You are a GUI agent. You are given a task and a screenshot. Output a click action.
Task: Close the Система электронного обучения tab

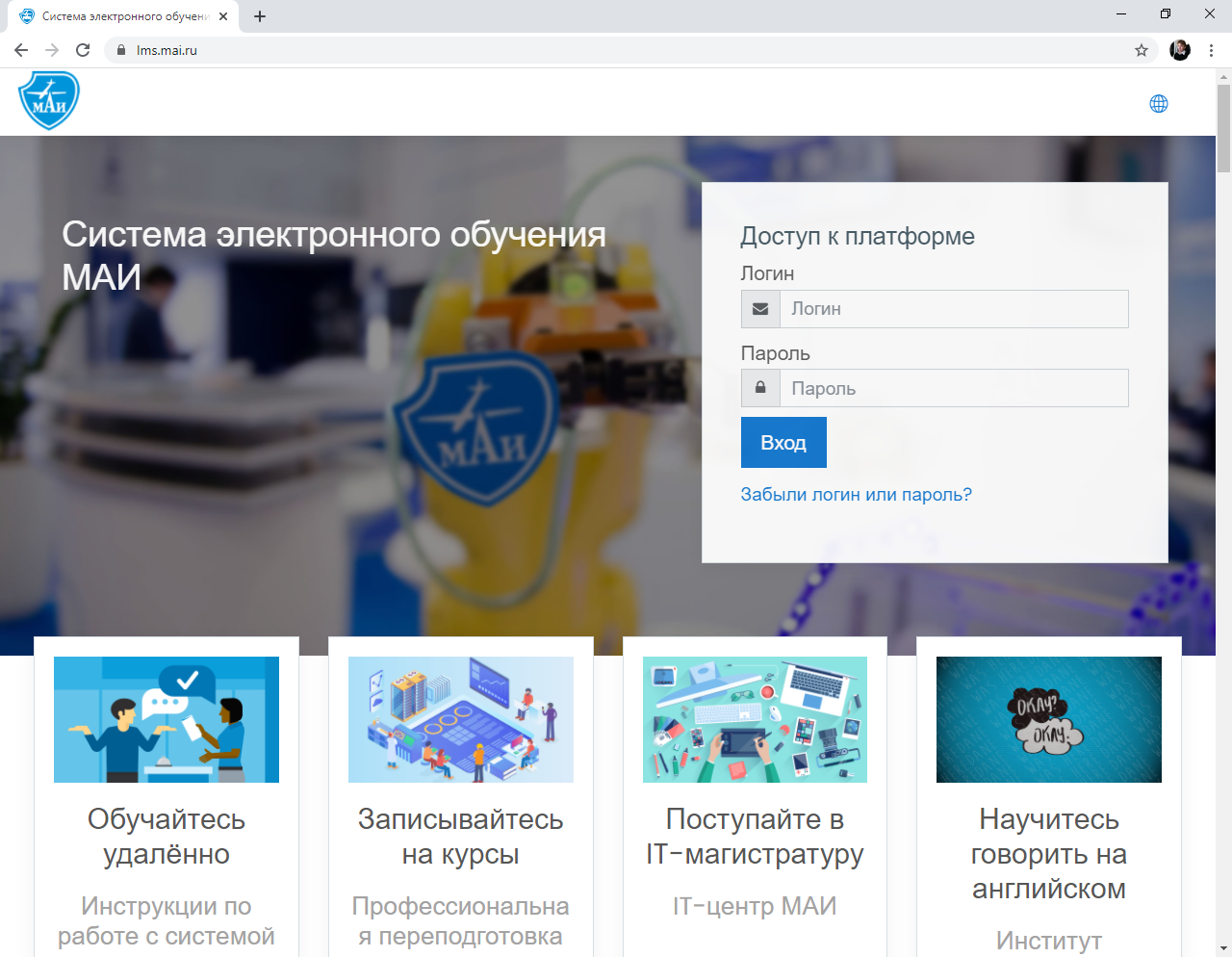(x=223, y=16)
